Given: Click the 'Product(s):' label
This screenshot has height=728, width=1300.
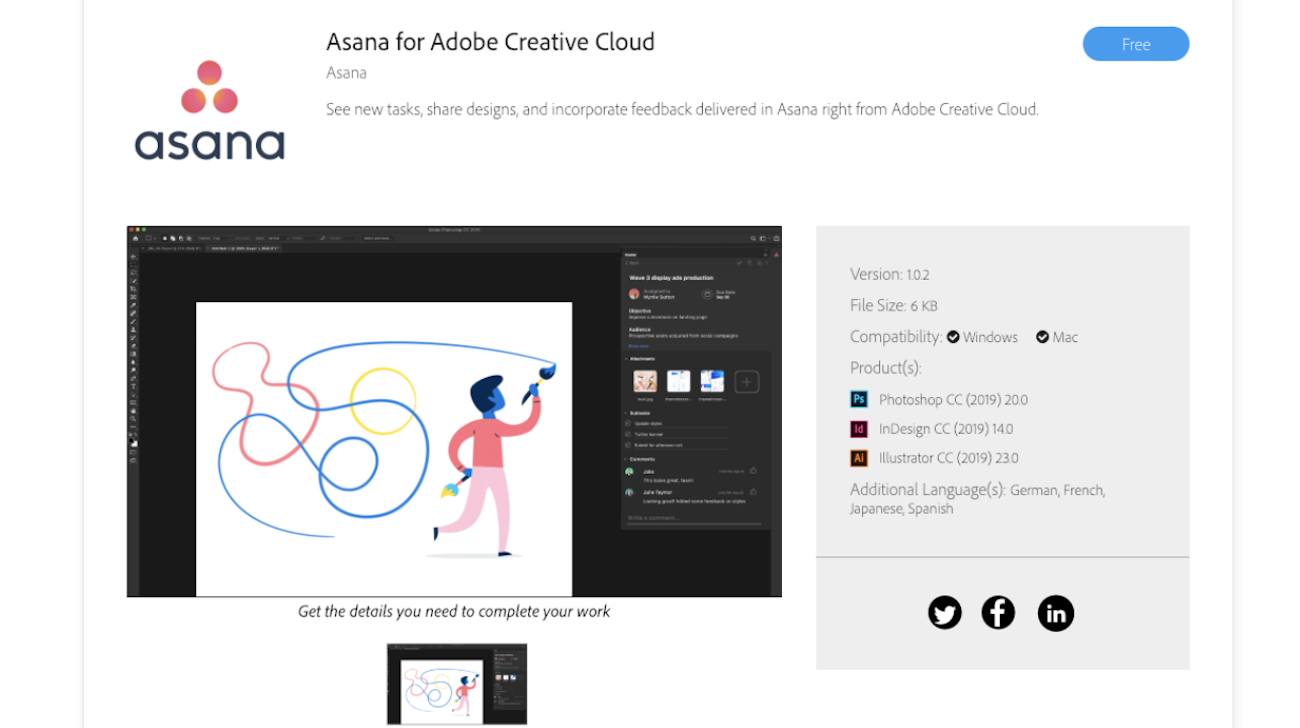Looking at the screenshot, I should click(886, 368).
